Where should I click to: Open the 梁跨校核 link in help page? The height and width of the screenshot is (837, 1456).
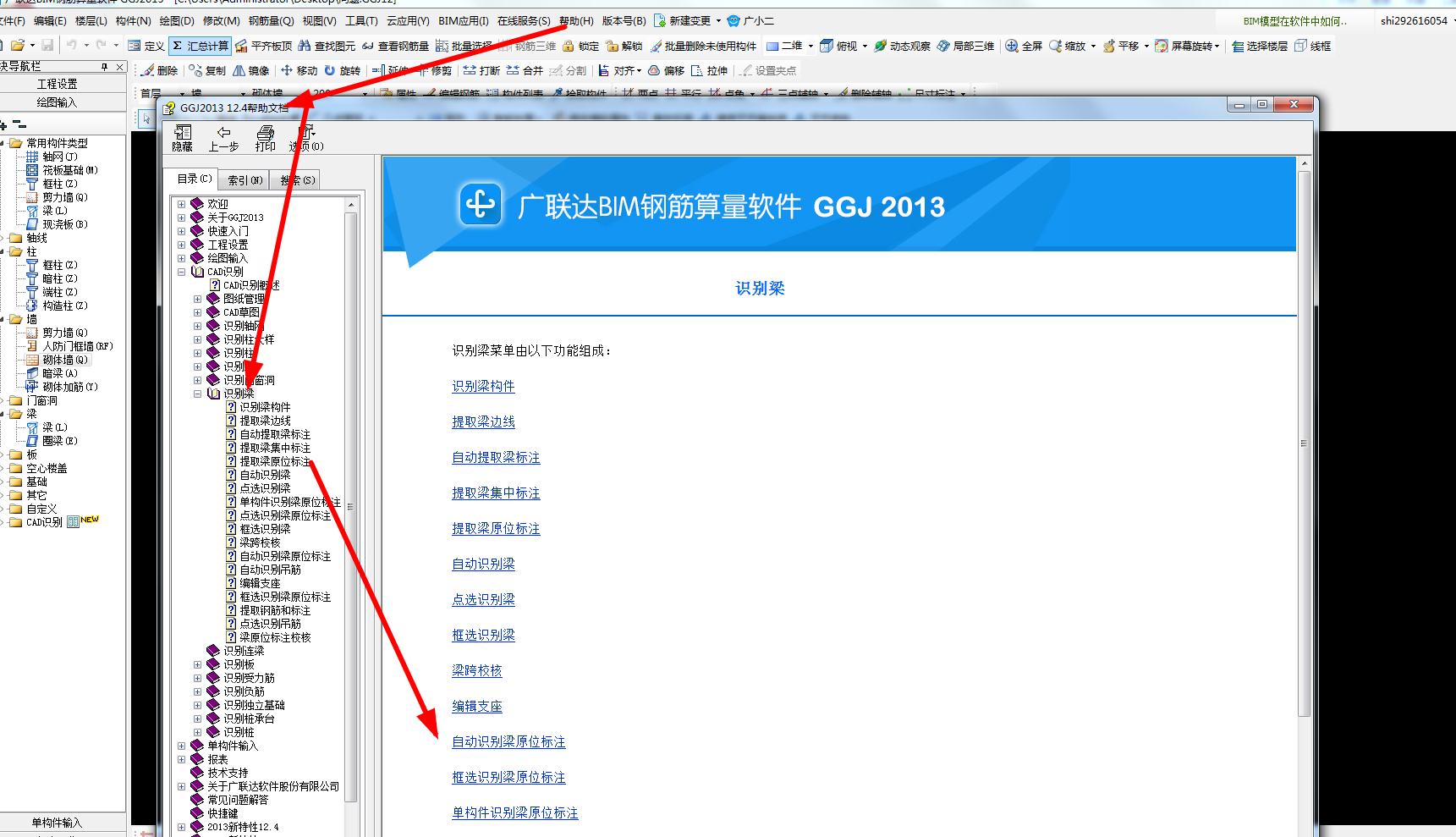click(x=477, y=670)
